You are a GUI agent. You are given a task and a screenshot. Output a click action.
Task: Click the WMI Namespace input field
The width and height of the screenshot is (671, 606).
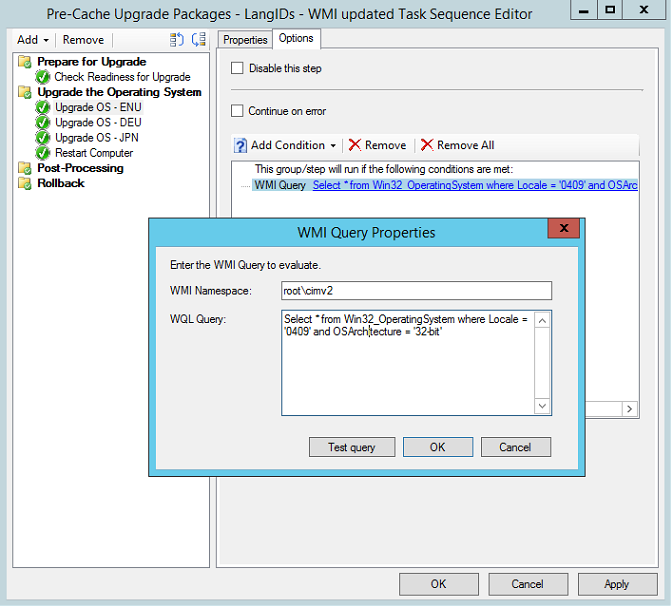click(416, 291)
